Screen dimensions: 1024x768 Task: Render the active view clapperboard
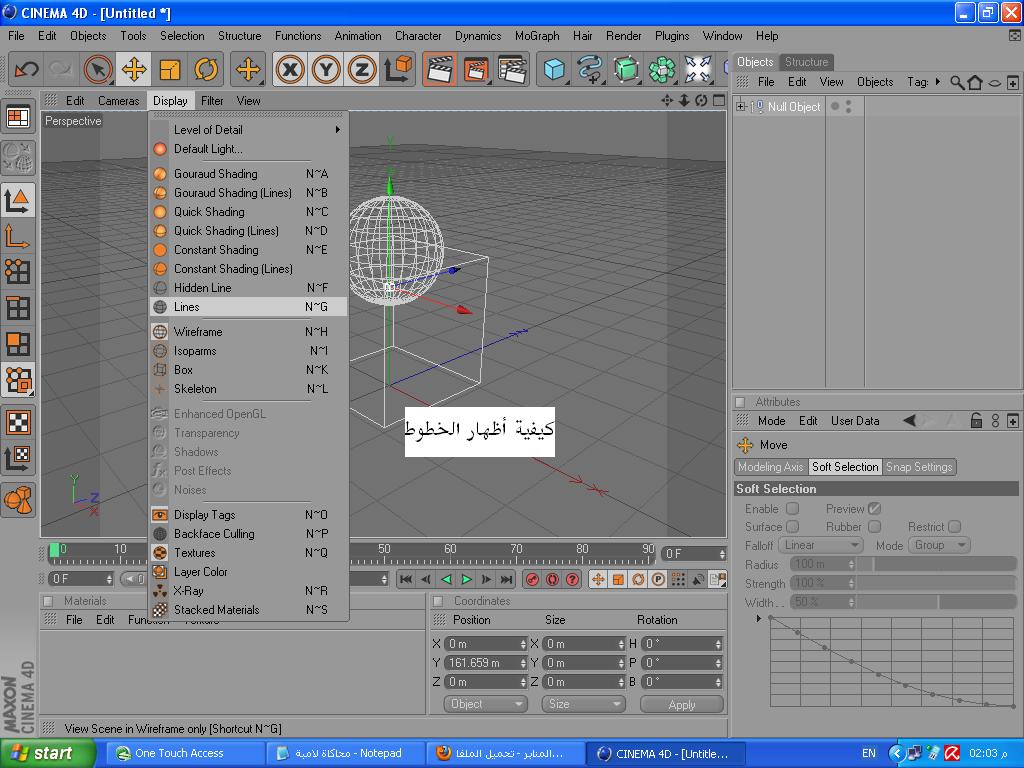[440, 69]
